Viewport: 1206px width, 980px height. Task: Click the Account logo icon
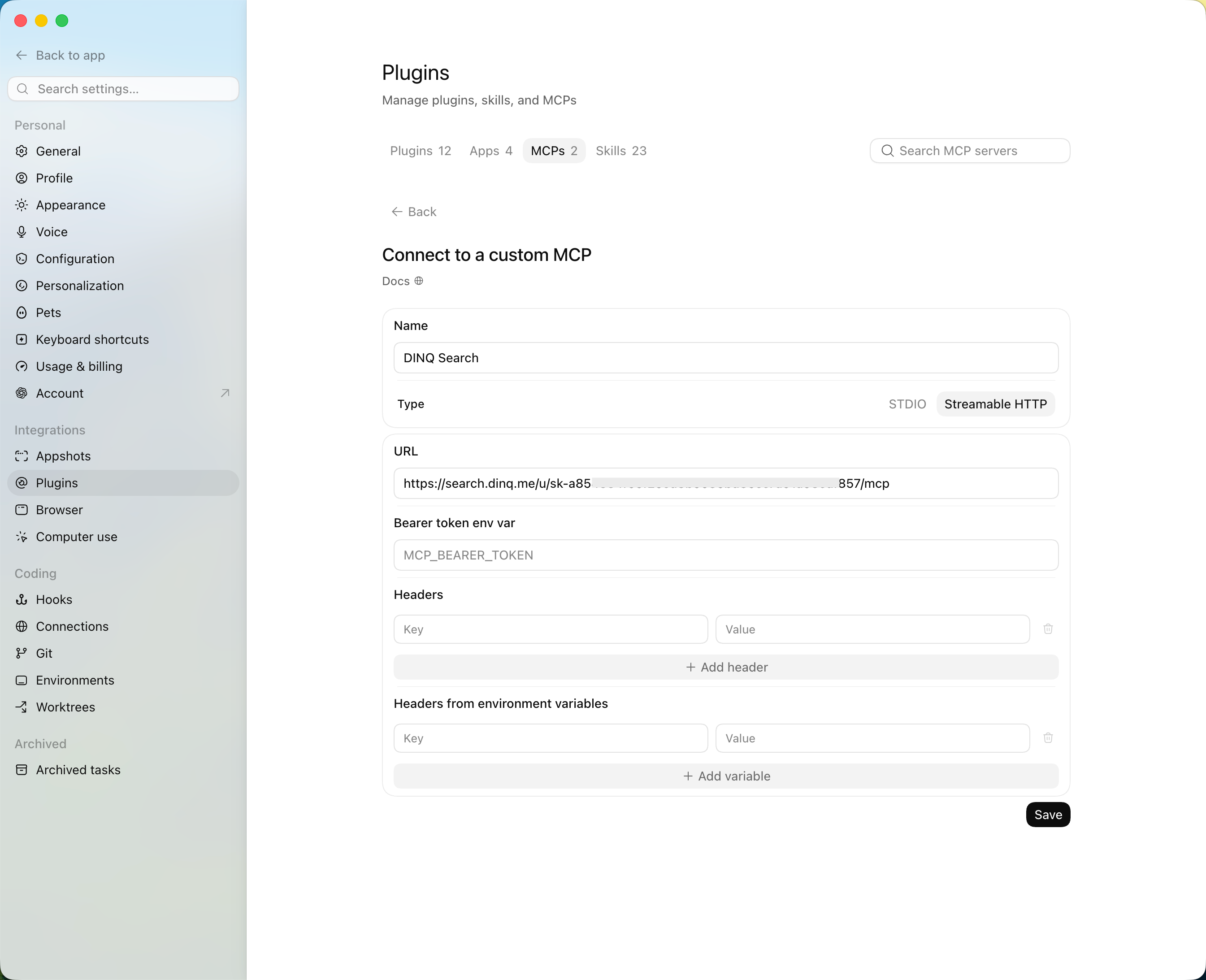point(22,394)
